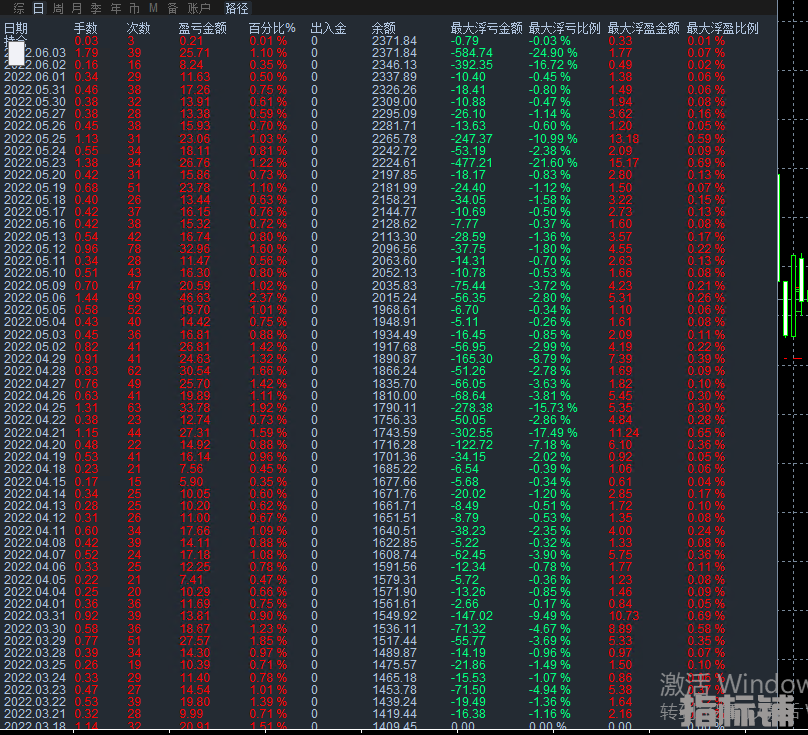Viewport: 808px width, 735px height.
Task: Select the 2022.05.23 date row
Action: coord(35,162)
